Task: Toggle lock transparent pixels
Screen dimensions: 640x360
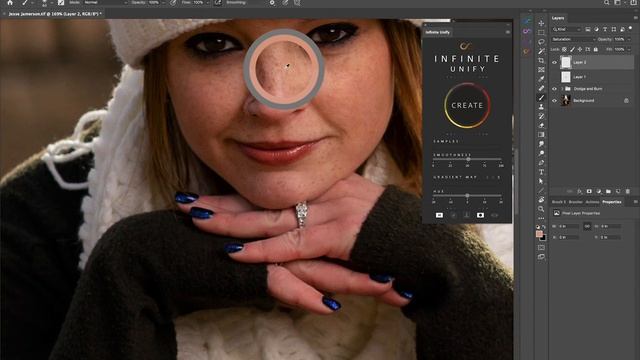Action: click(564, 49)
